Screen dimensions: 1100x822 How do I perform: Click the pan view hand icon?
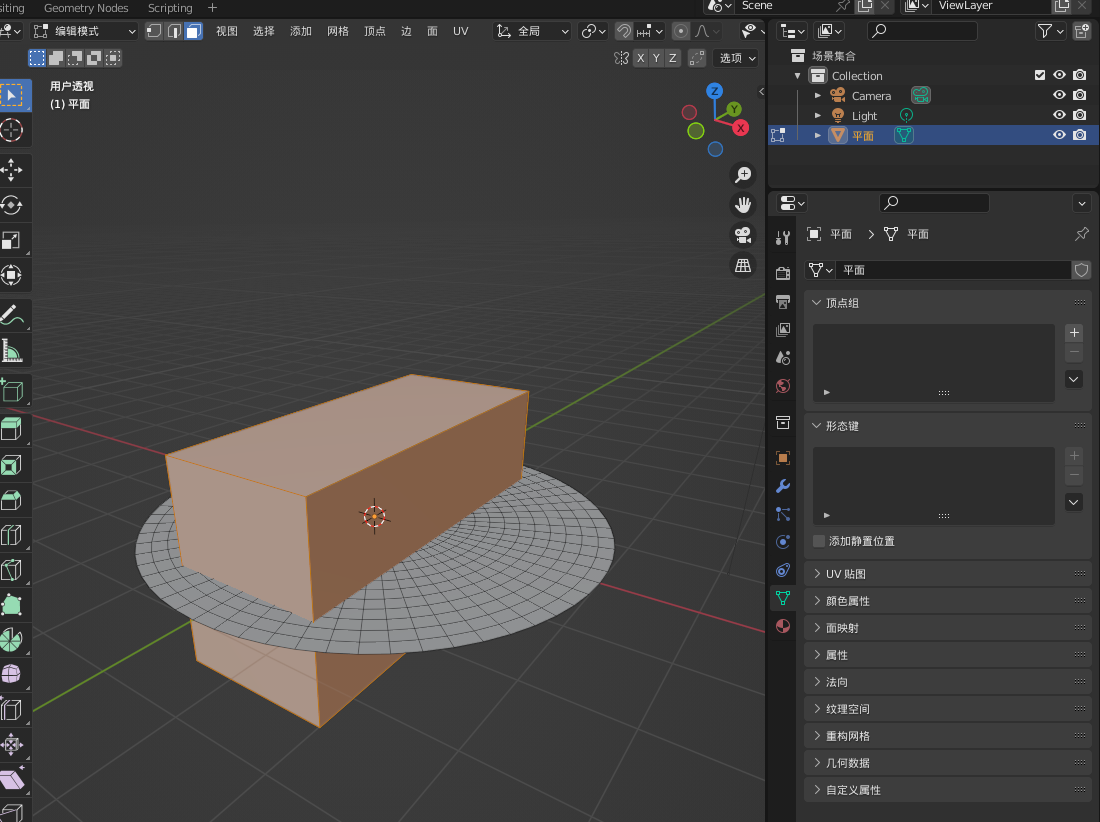[x=743, y=205]
